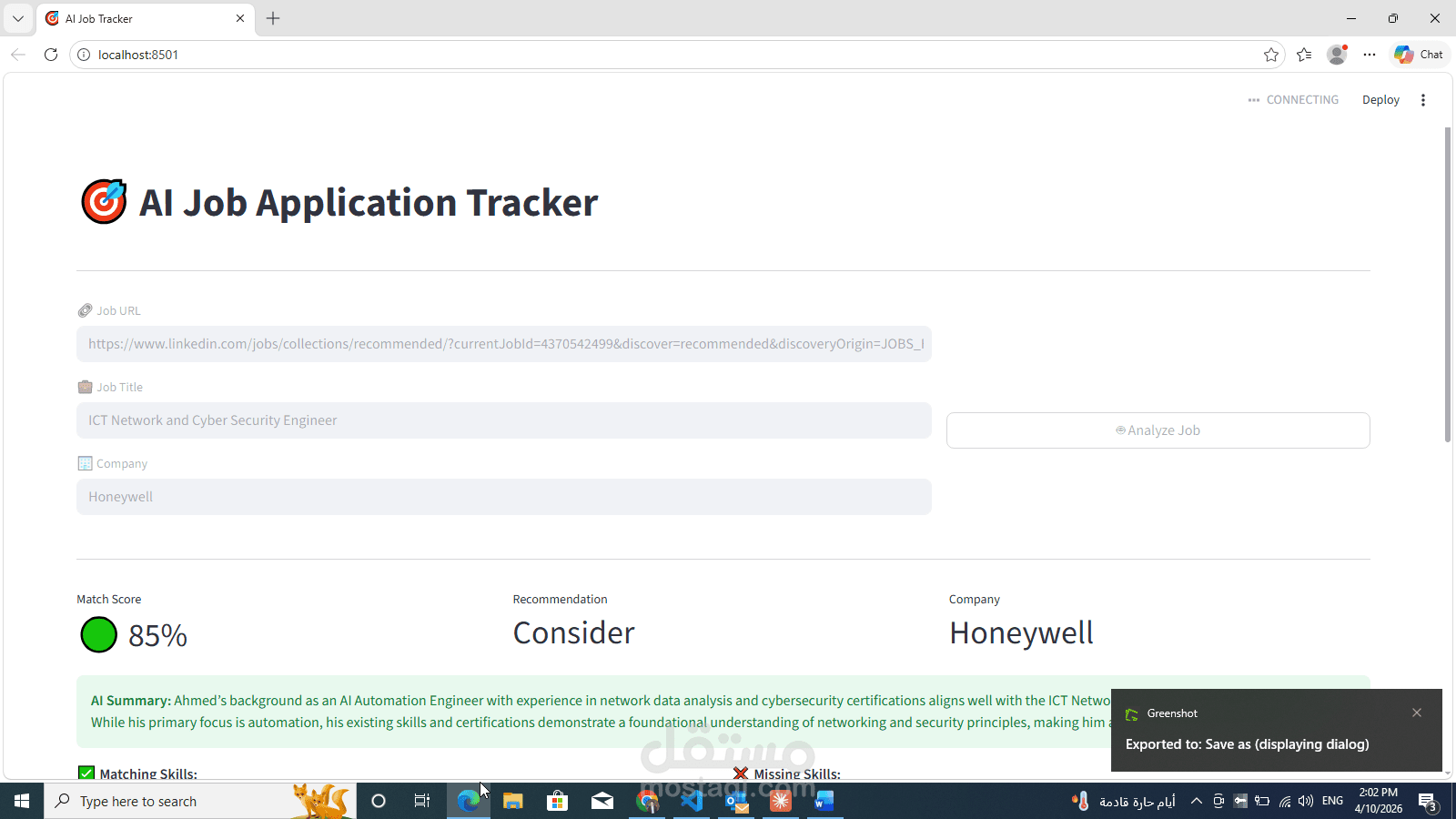This screenshot has width=1456, height=819.
Task: Open the clock showing 2:02 PM
Action: click(x=1378, y=801)
